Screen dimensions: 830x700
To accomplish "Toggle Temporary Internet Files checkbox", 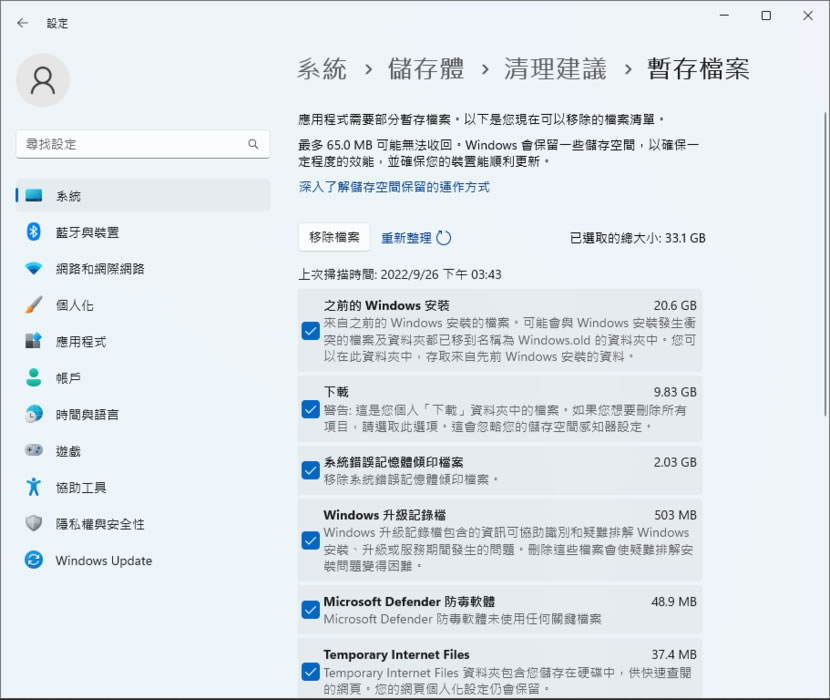I will [x=310, y=672].
